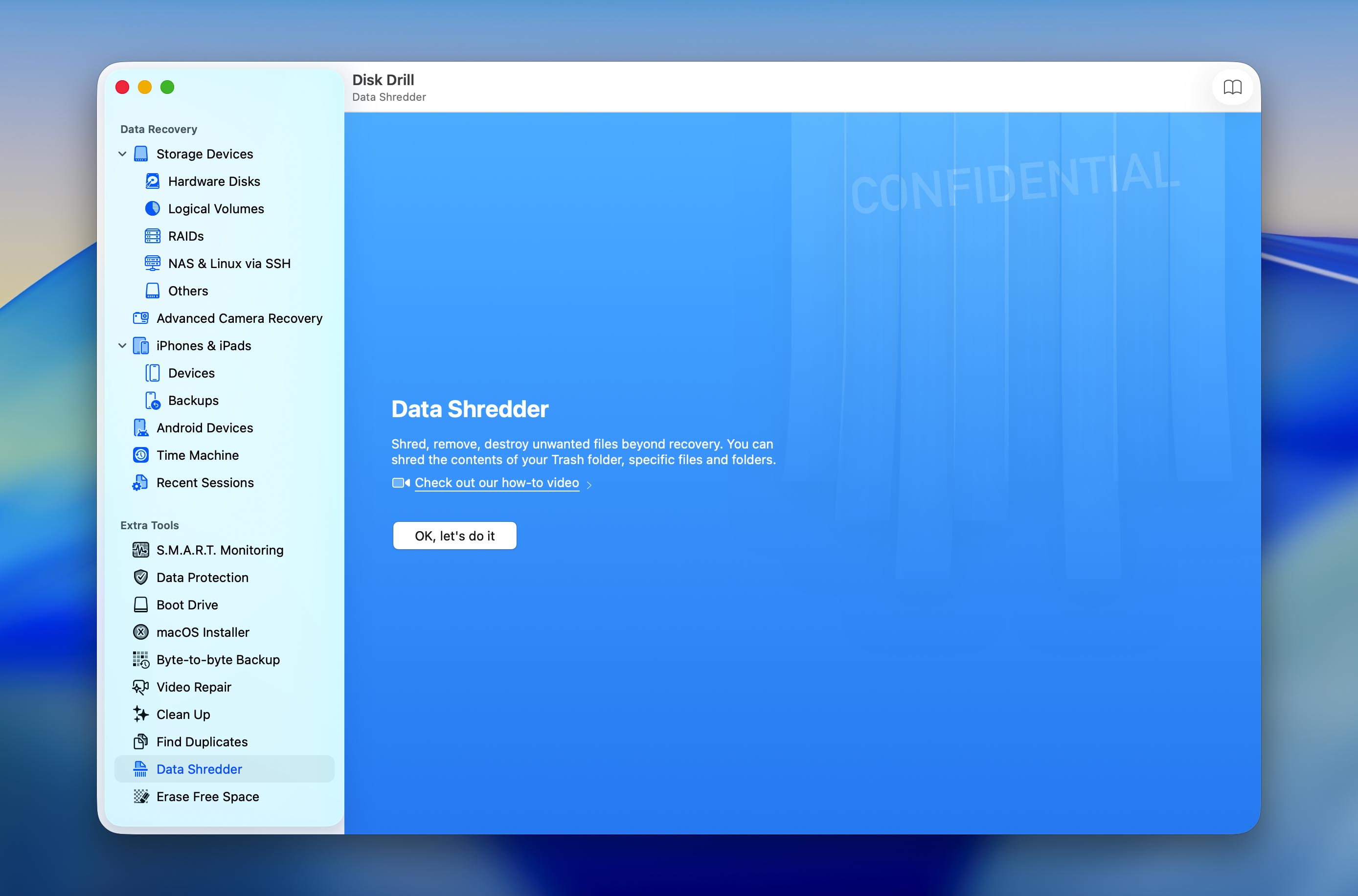
Task: Click the iPhones & iPads label
Action: pos(204,346)
